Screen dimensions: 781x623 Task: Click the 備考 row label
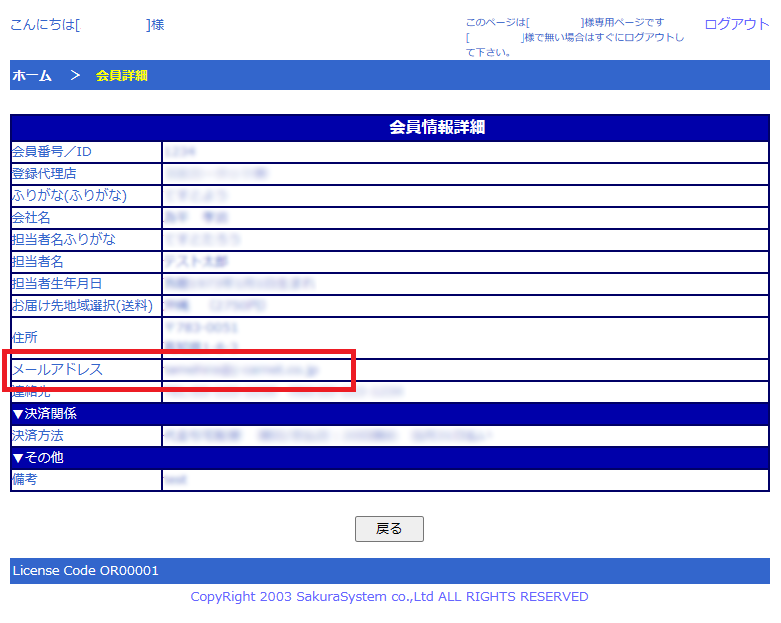tap(24, 480)
